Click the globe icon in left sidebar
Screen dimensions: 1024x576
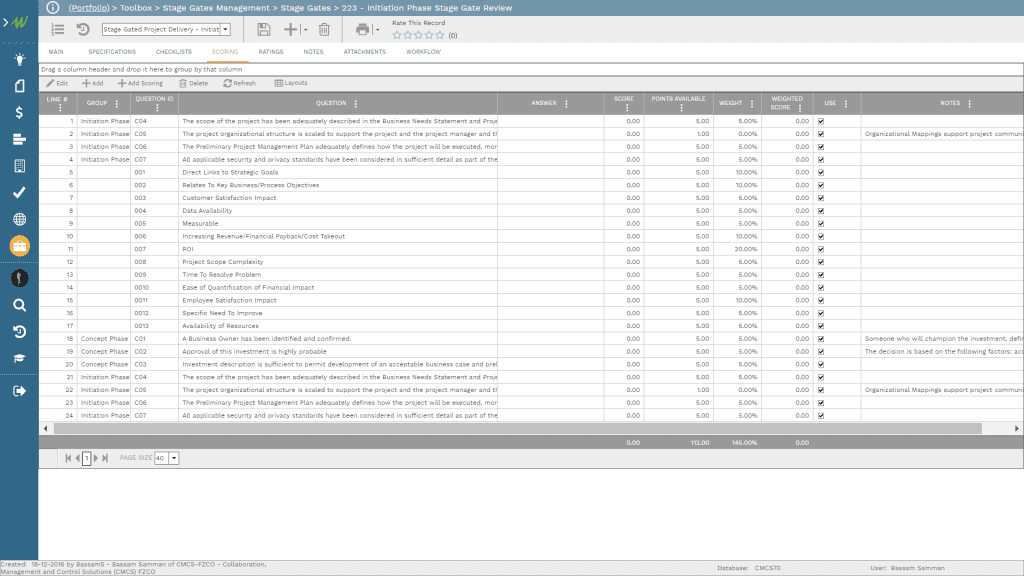19,219
